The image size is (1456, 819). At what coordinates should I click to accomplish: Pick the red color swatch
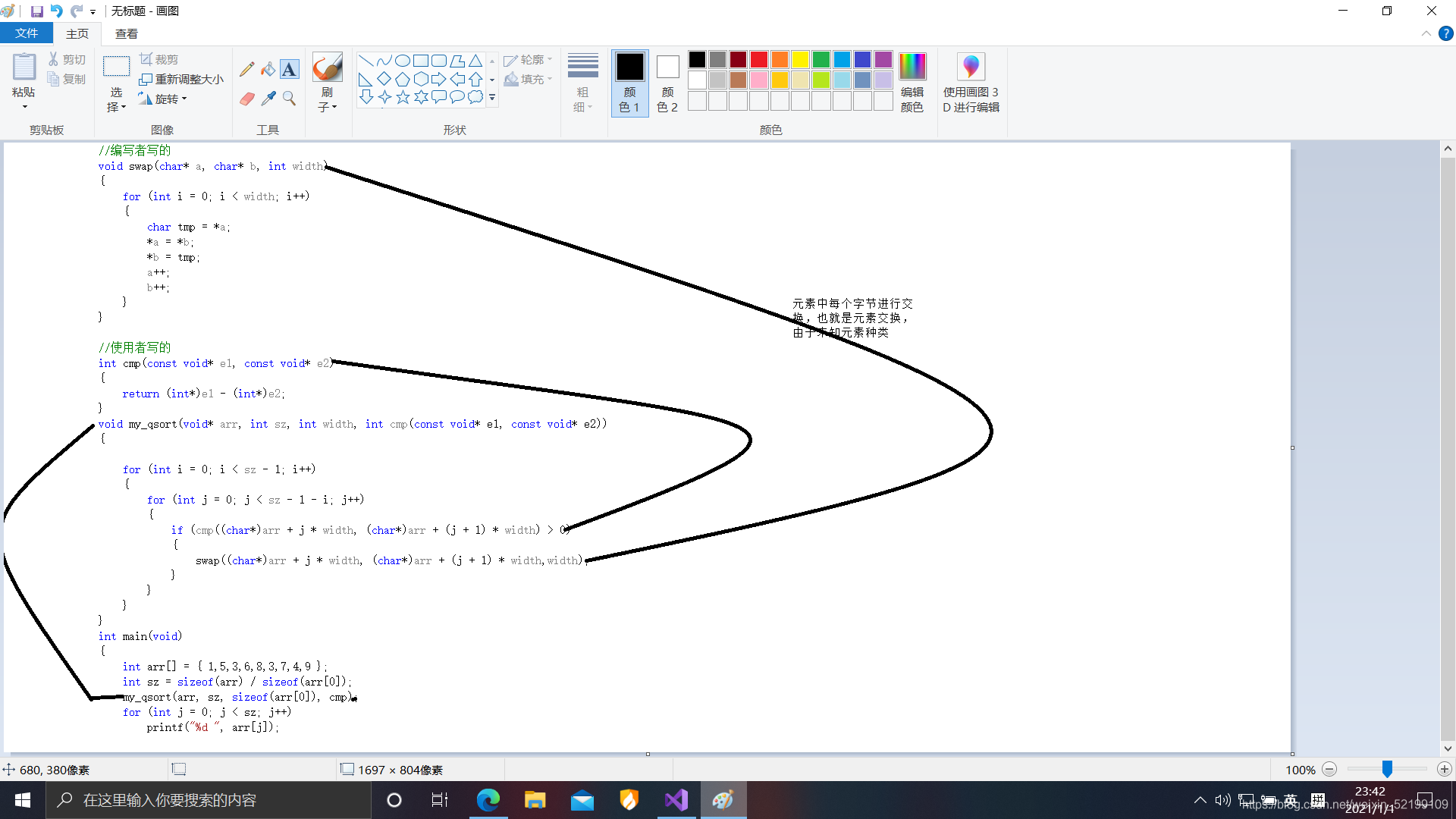pyautogui.click(x=759, y=59)
